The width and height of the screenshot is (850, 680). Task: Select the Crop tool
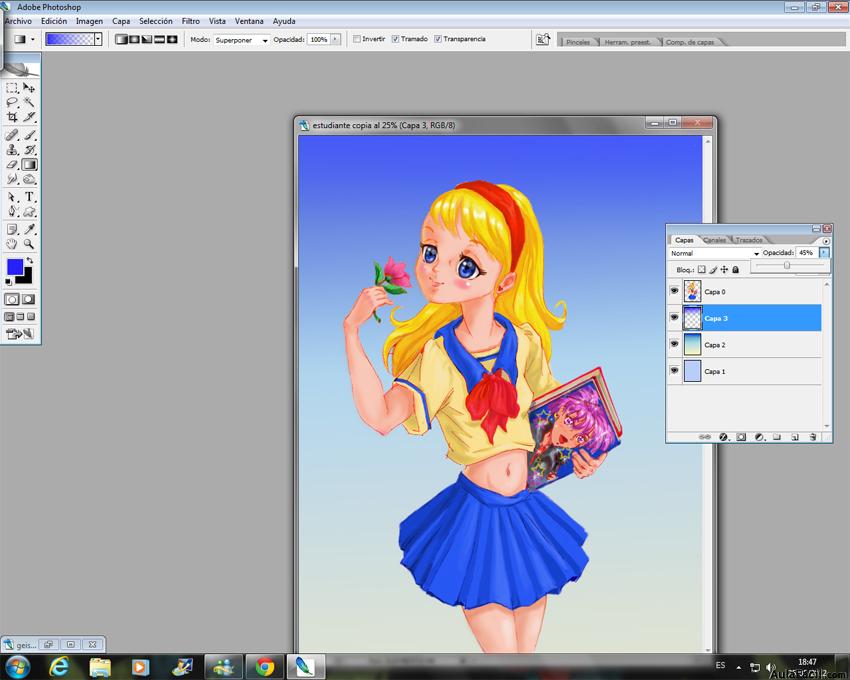tap(12, 117)
